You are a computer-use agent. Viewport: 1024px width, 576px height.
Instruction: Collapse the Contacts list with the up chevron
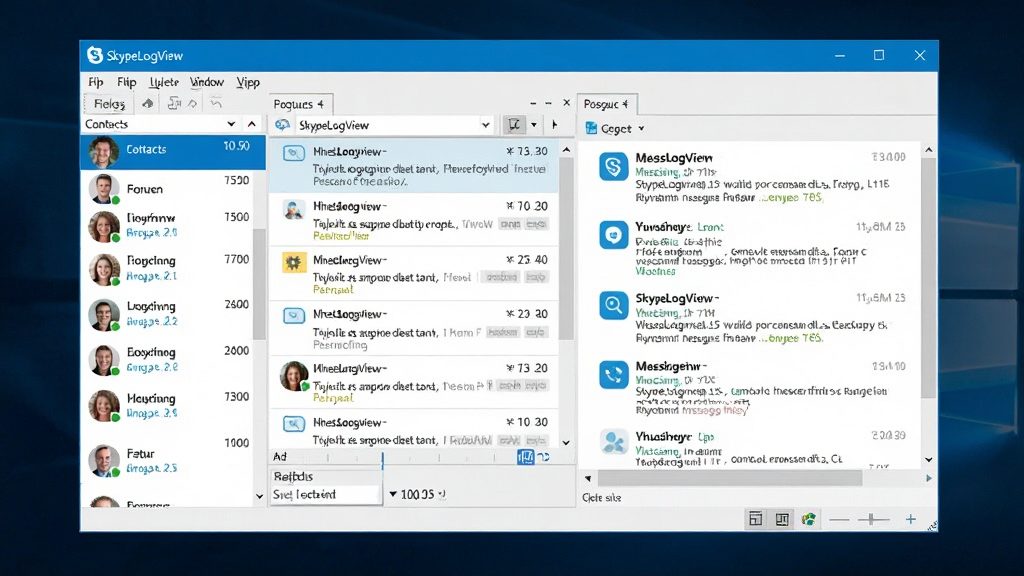pos(252,124)
